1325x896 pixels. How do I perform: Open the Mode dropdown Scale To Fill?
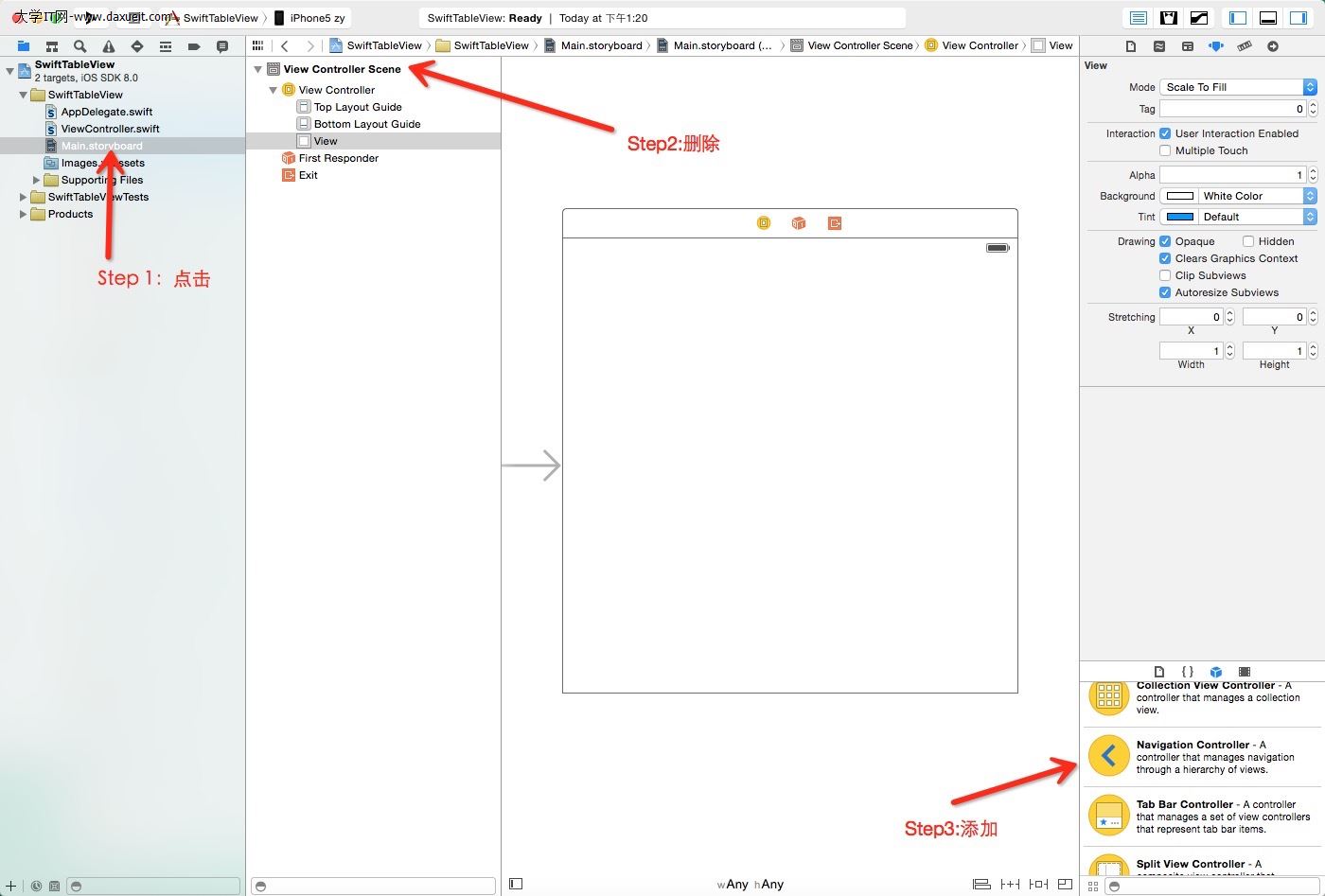pyautogui.click(x=1237, y=87)
